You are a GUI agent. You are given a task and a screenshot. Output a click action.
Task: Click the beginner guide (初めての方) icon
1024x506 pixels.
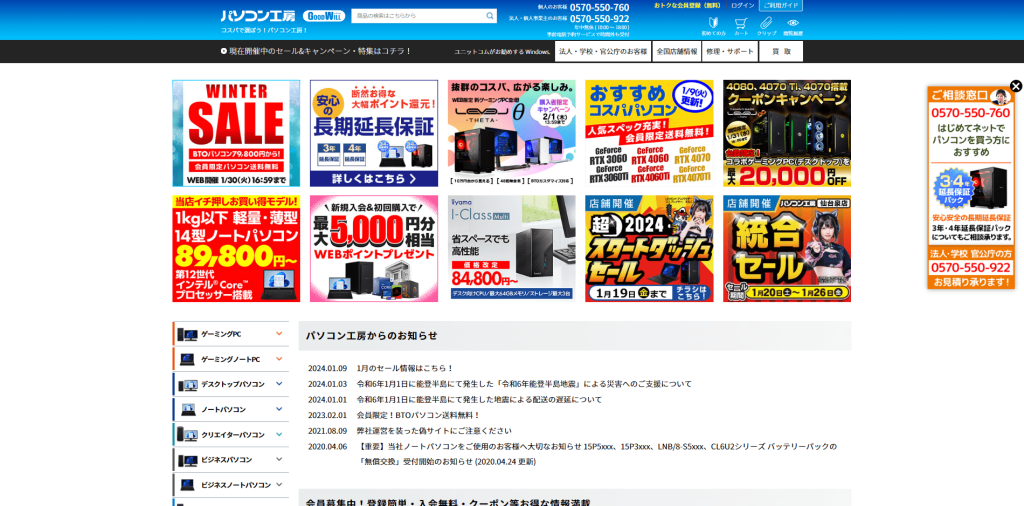pos(713,24)
